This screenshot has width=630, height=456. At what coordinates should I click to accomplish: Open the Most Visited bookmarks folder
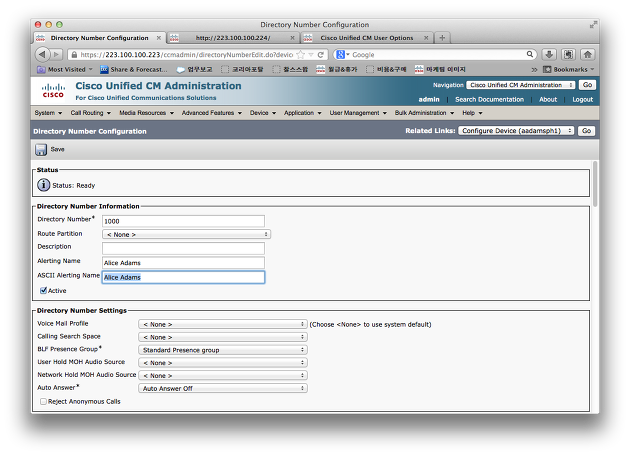tap(65, 70)
